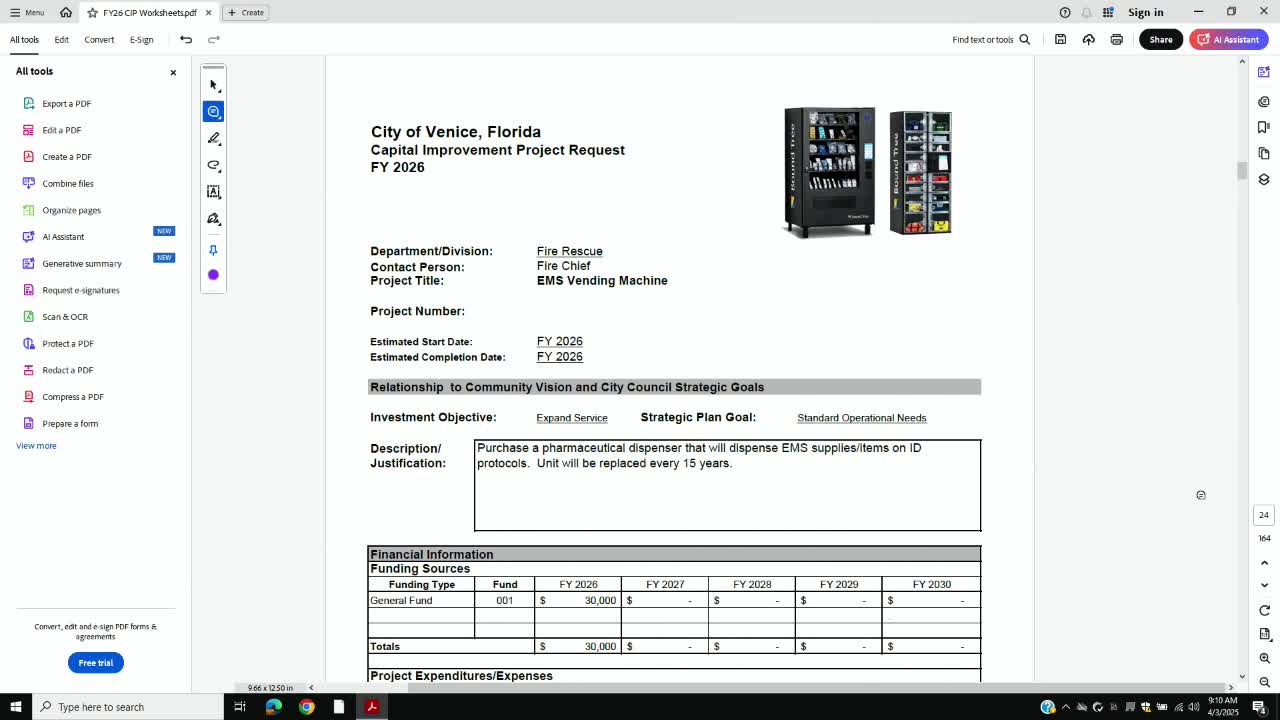Select the FY26 CIP Worksheets.pdf tab

(x=149, y=13)
